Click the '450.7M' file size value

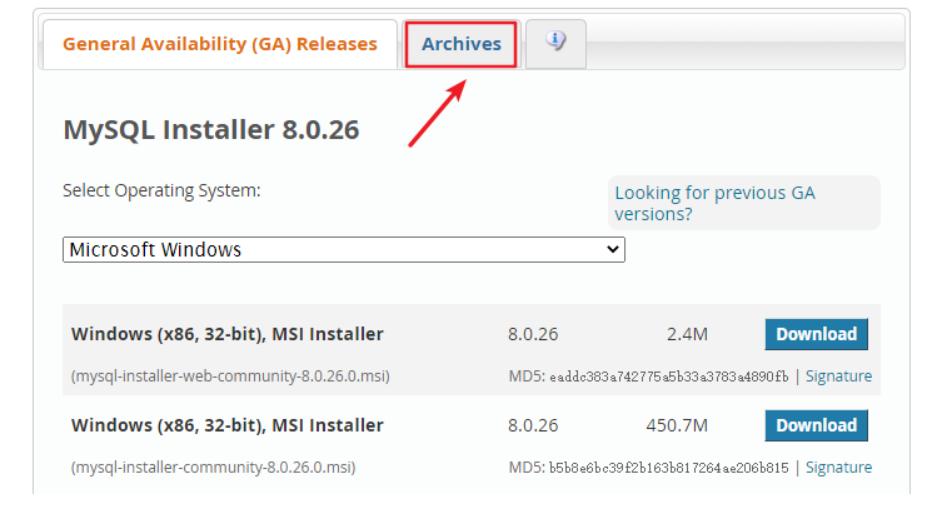pyautogui.click(x=676, y=425)
